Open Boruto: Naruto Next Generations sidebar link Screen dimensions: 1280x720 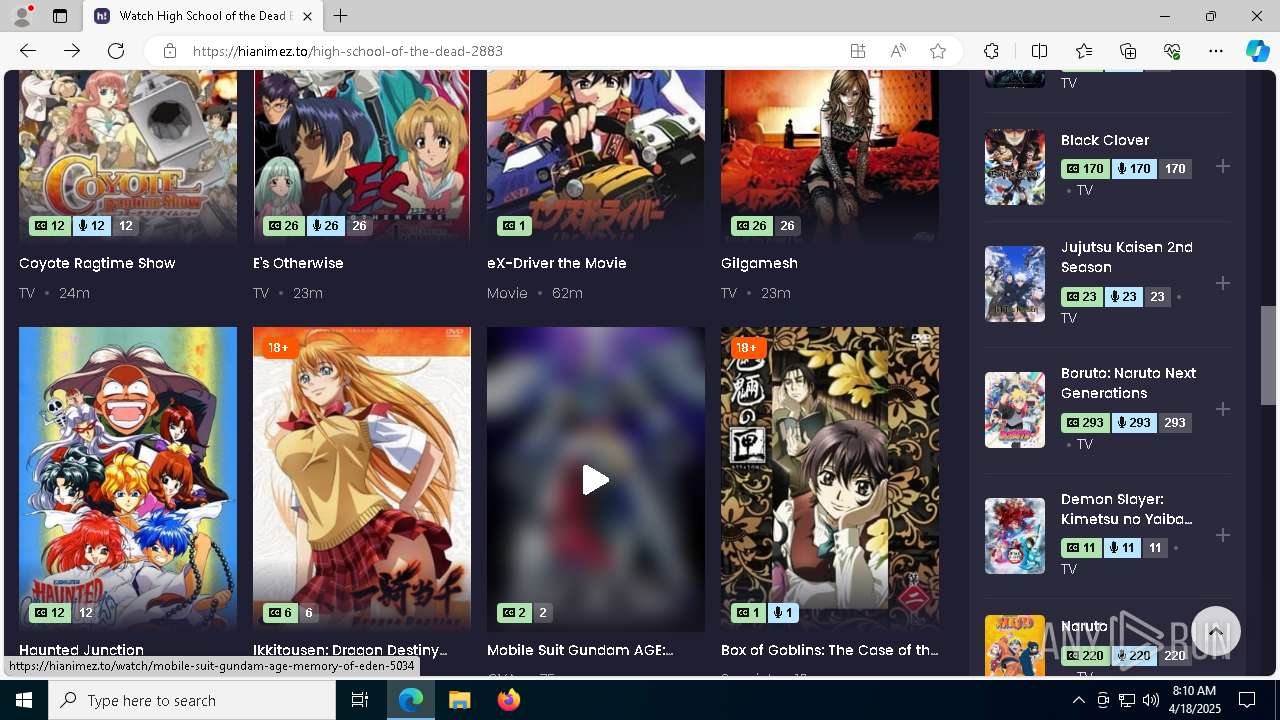tap(1128, 383)
